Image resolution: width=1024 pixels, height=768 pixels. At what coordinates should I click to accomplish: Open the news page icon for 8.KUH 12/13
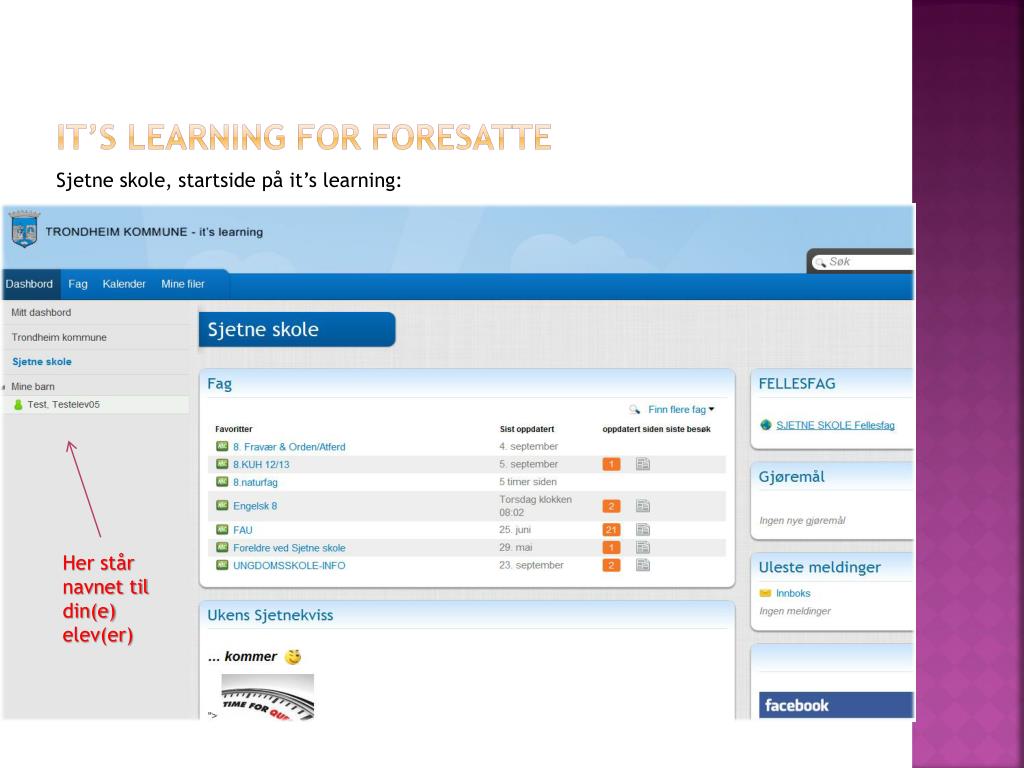643,464
